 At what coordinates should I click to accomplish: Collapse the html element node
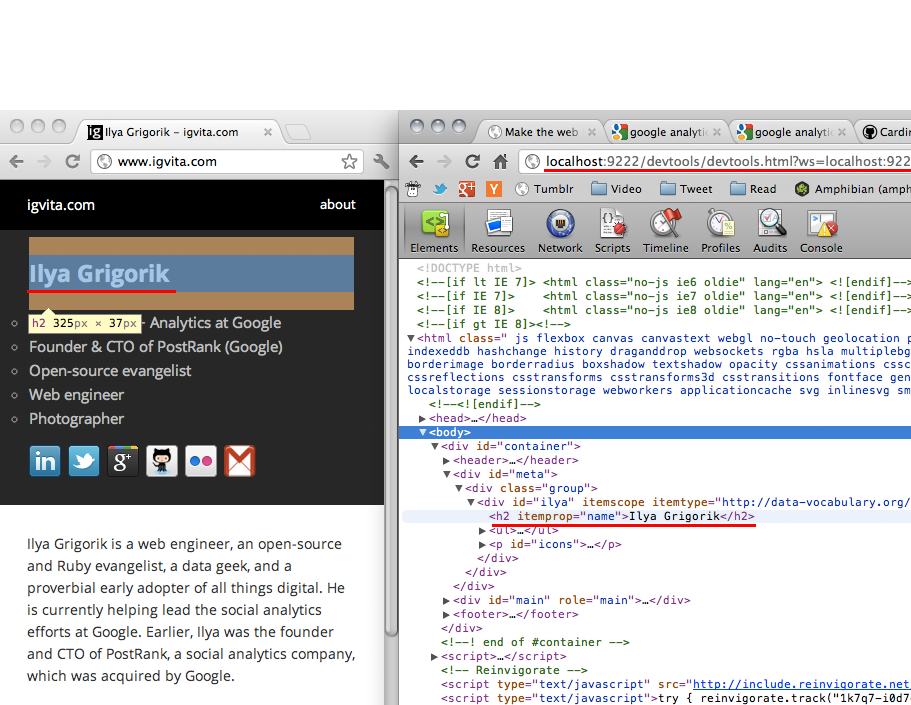(x=411, y=338)
